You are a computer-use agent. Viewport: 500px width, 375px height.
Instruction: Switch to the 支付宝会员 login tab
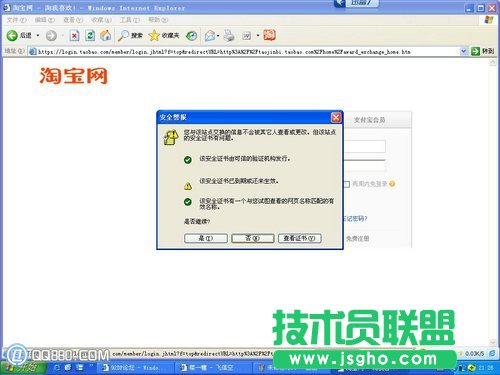(370, 120)
